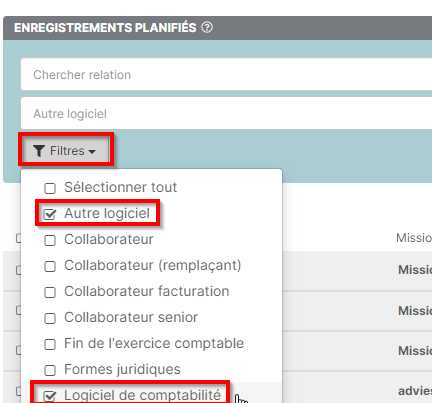Focus the Chercher relation search field
This screenshot has width=432, height=403.
226,74
